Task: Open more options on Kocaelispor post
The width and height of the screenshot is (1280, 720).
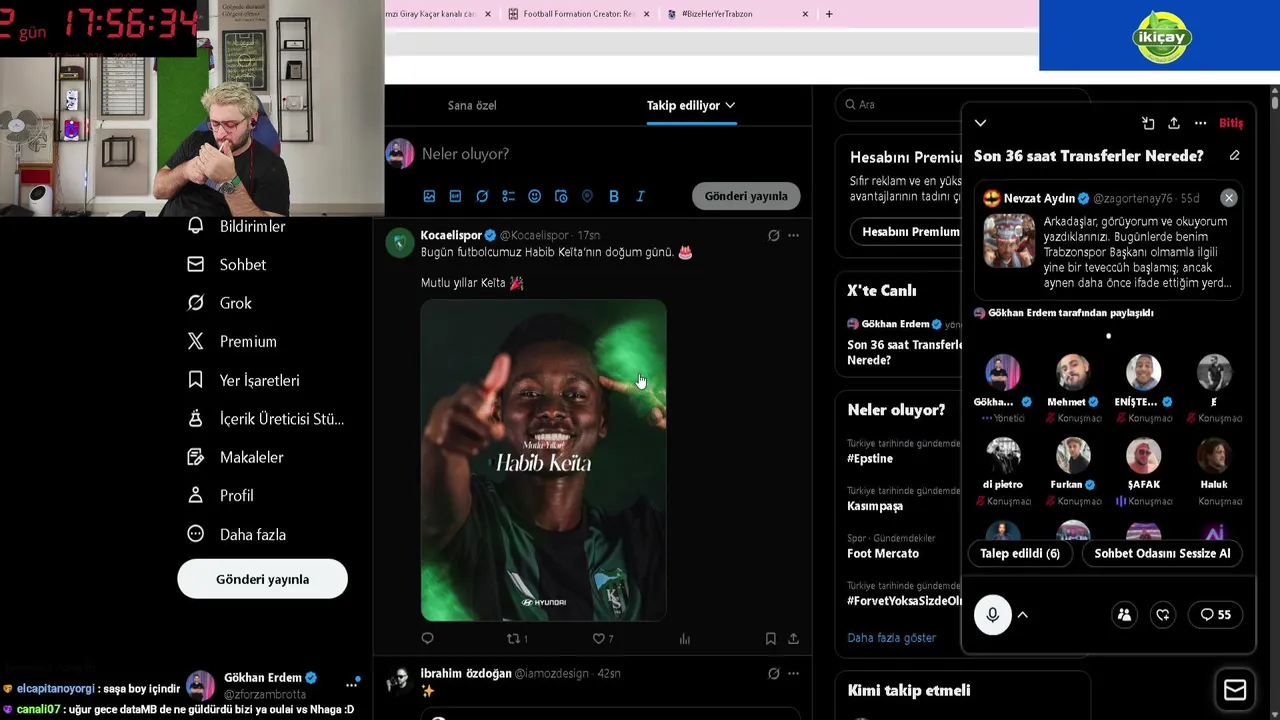Action: 794,235
